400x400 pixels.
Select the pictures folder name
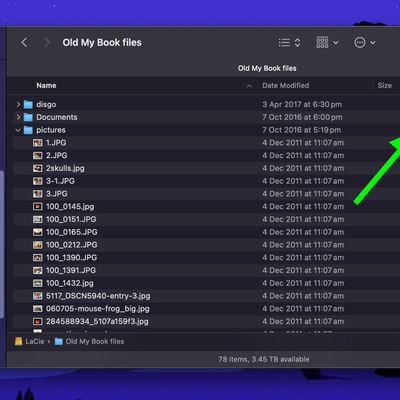pyautogui.click(x=51, y=130)
